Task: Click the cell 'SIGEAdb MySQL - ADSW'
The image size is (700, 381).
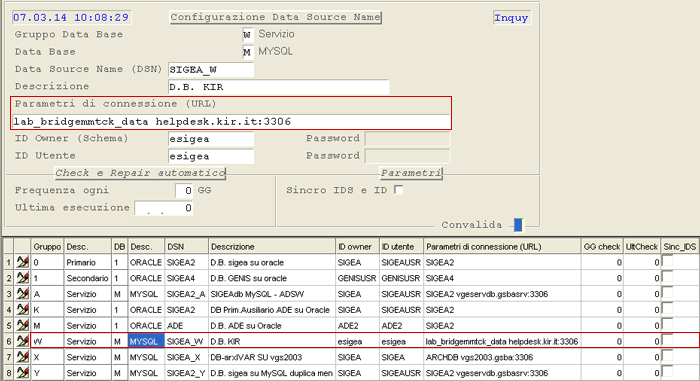Action: [272, 294]
